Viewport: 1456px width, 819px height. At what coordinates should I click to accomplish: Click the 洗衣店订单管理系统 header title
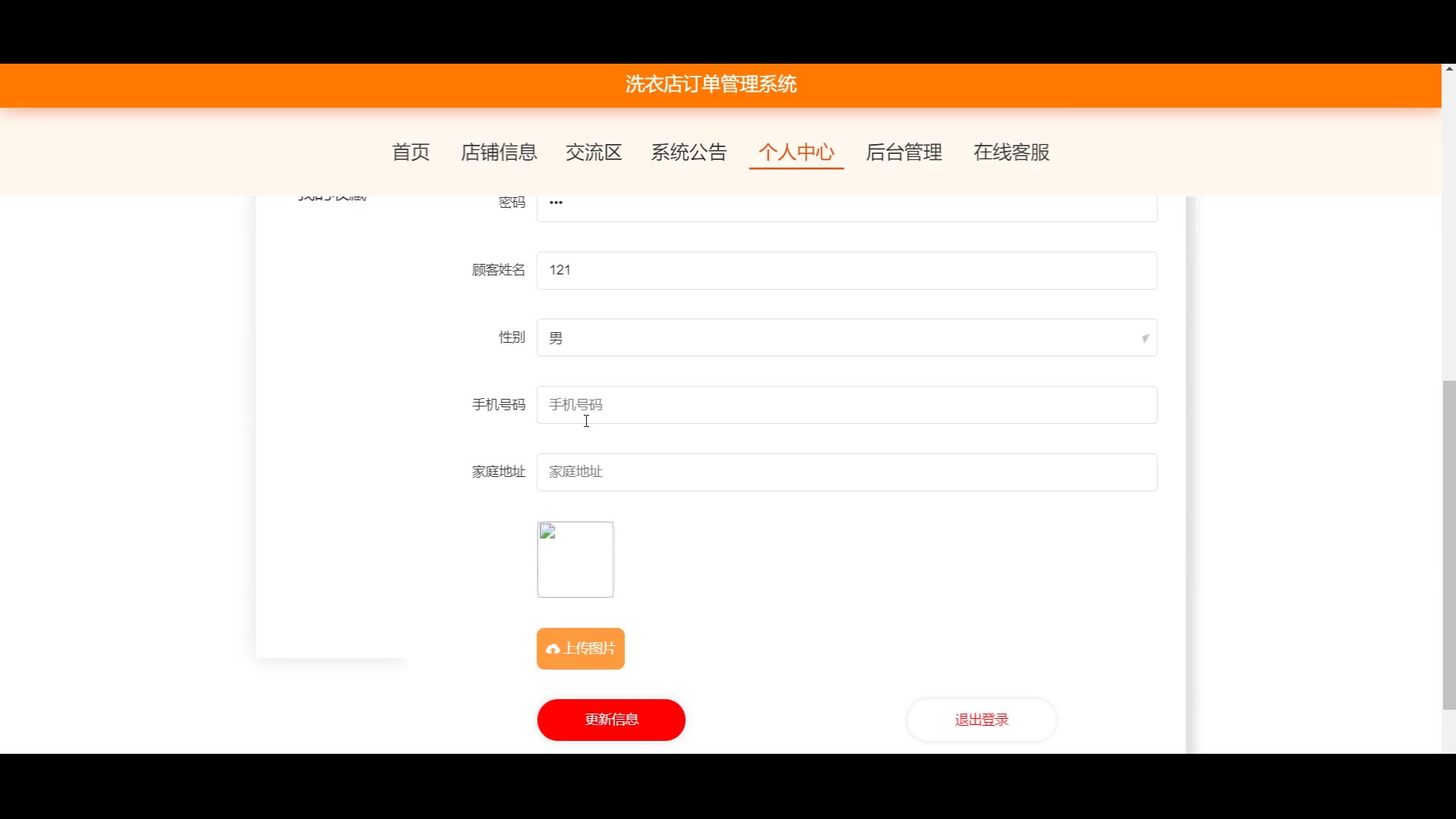[x=711, y=84]
